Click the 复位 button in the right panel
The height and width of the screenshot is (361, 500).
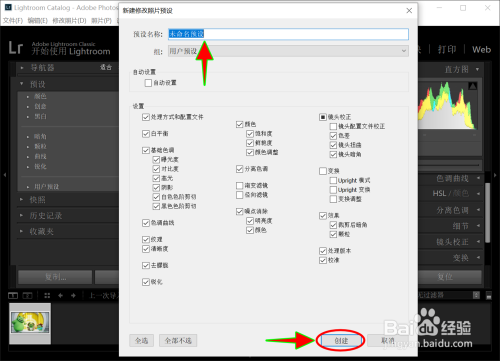click(450, 277)
